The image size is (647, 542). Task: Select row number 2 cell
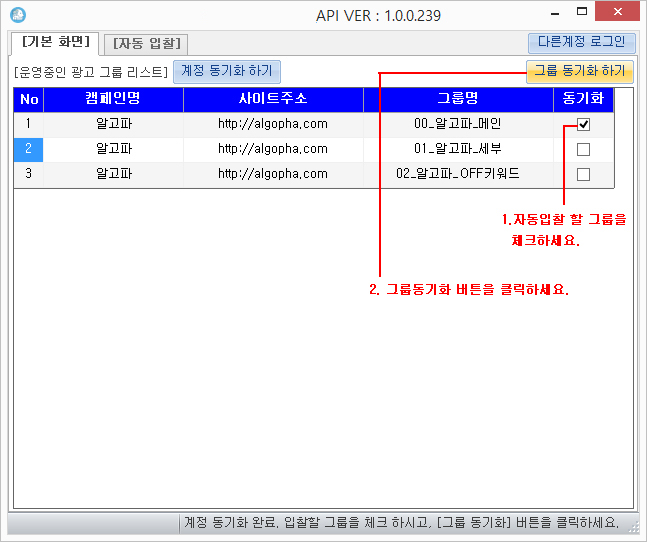click(x=29, y=149)
